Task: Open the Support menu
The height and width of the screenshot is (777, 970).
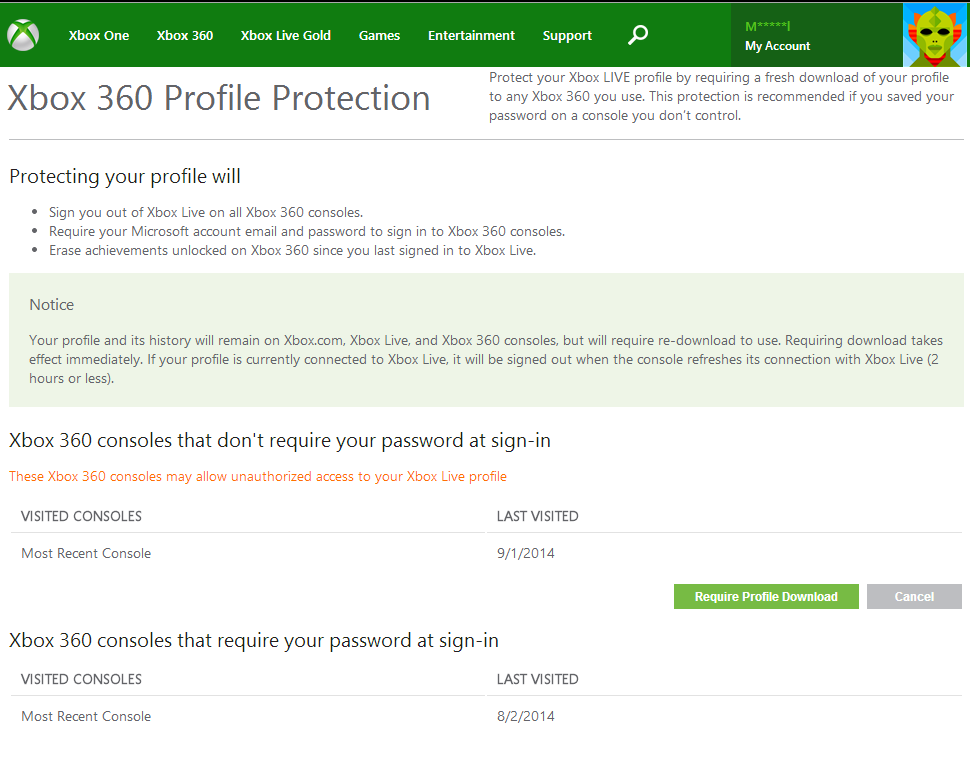Action: point(567,36)
